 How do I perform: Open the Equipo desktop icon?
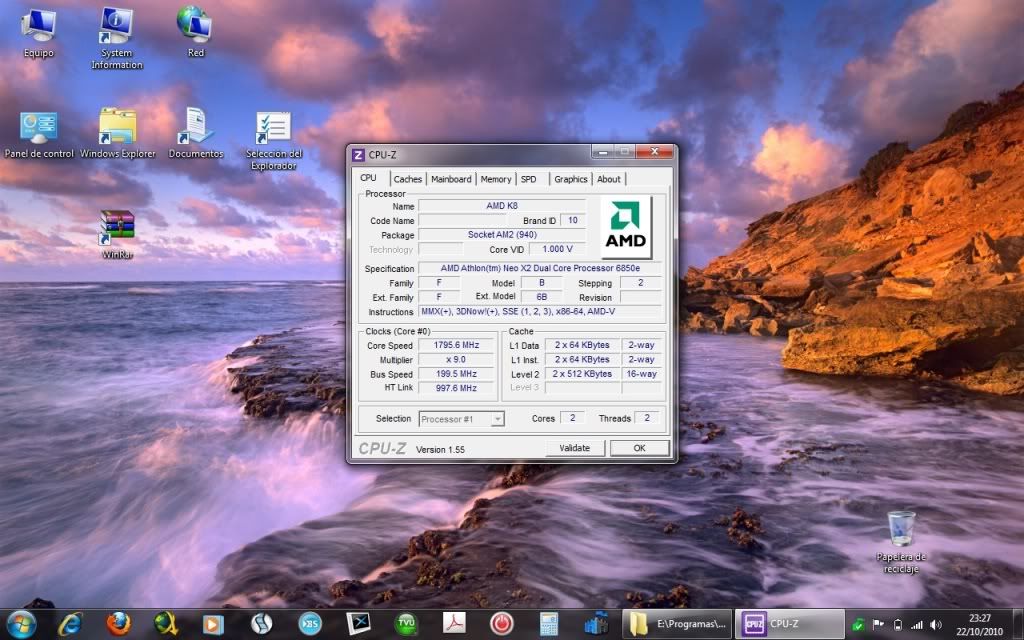[x=39, y=33]
